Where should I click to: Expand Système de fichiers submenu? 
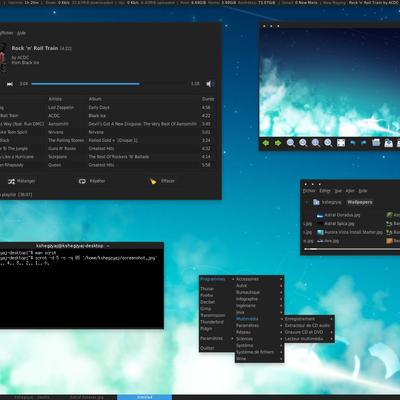tap(259, 352)
